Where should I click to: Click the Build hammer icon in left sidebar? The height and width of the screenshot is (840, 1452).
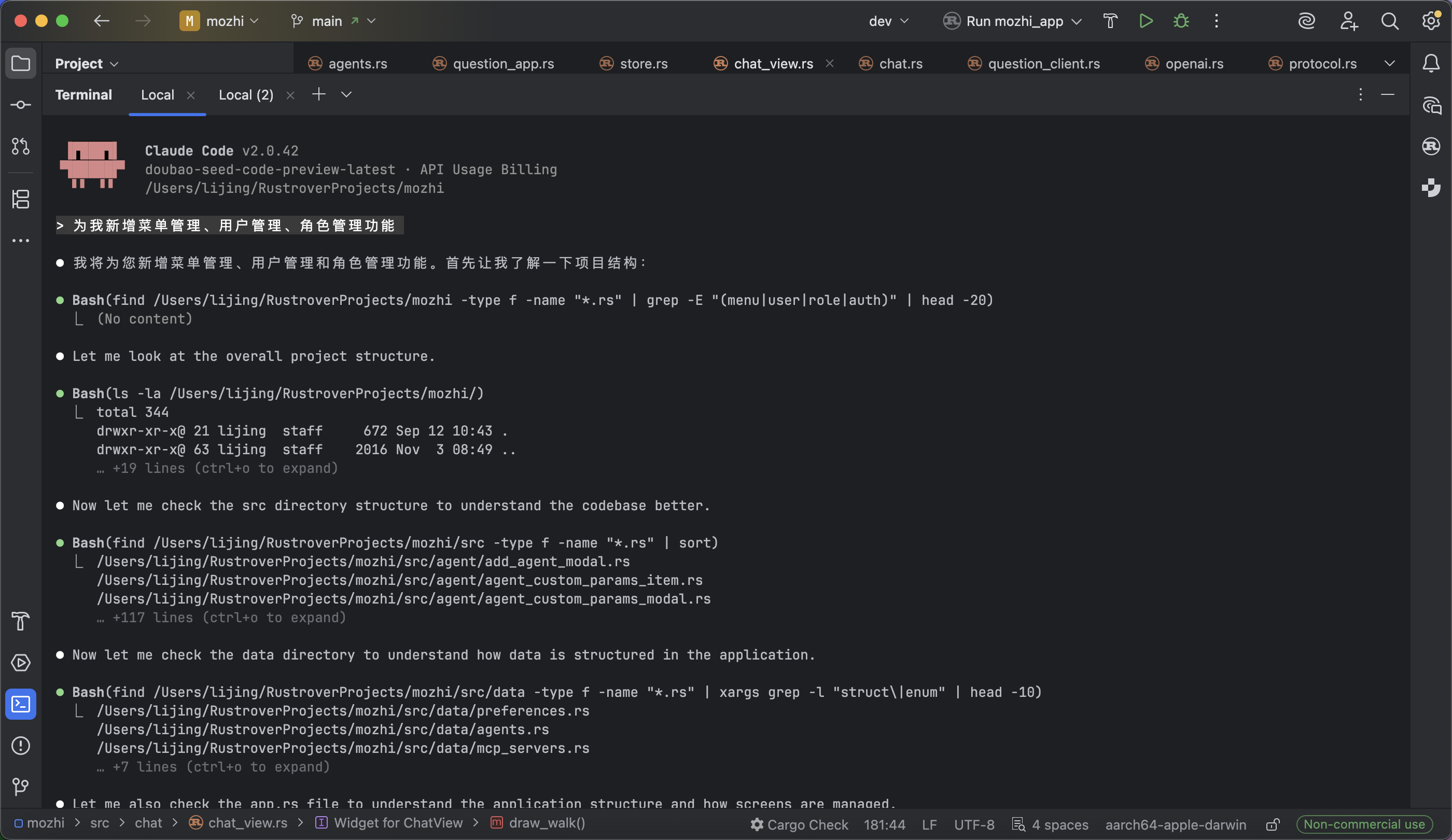click(21, 621)
